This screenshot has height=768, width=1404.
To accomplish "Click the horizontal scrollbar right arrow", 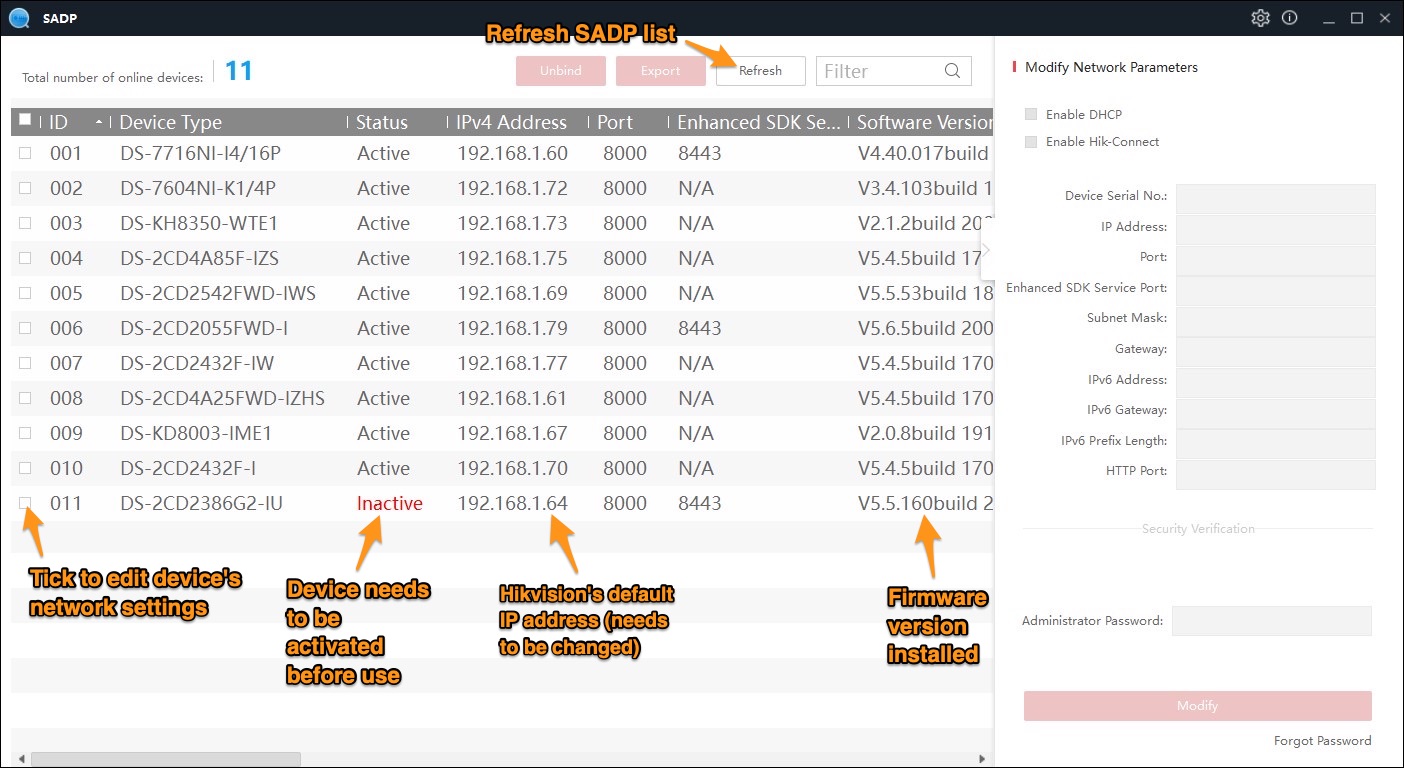I will point(982,759).
